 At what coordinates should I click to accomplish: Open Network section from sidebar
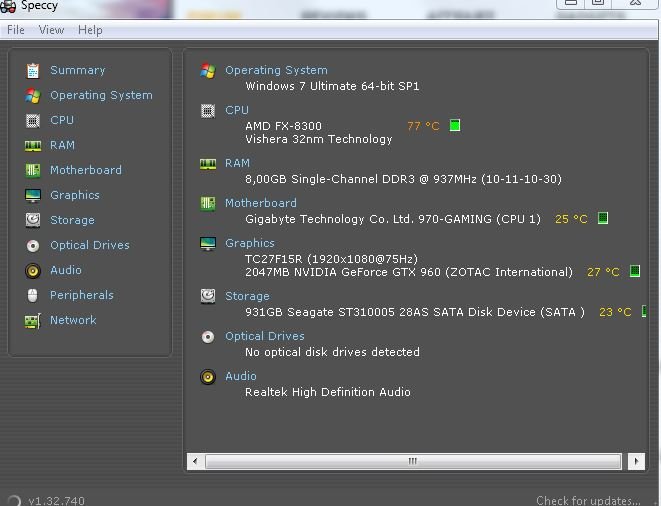[x=73, y=320]
